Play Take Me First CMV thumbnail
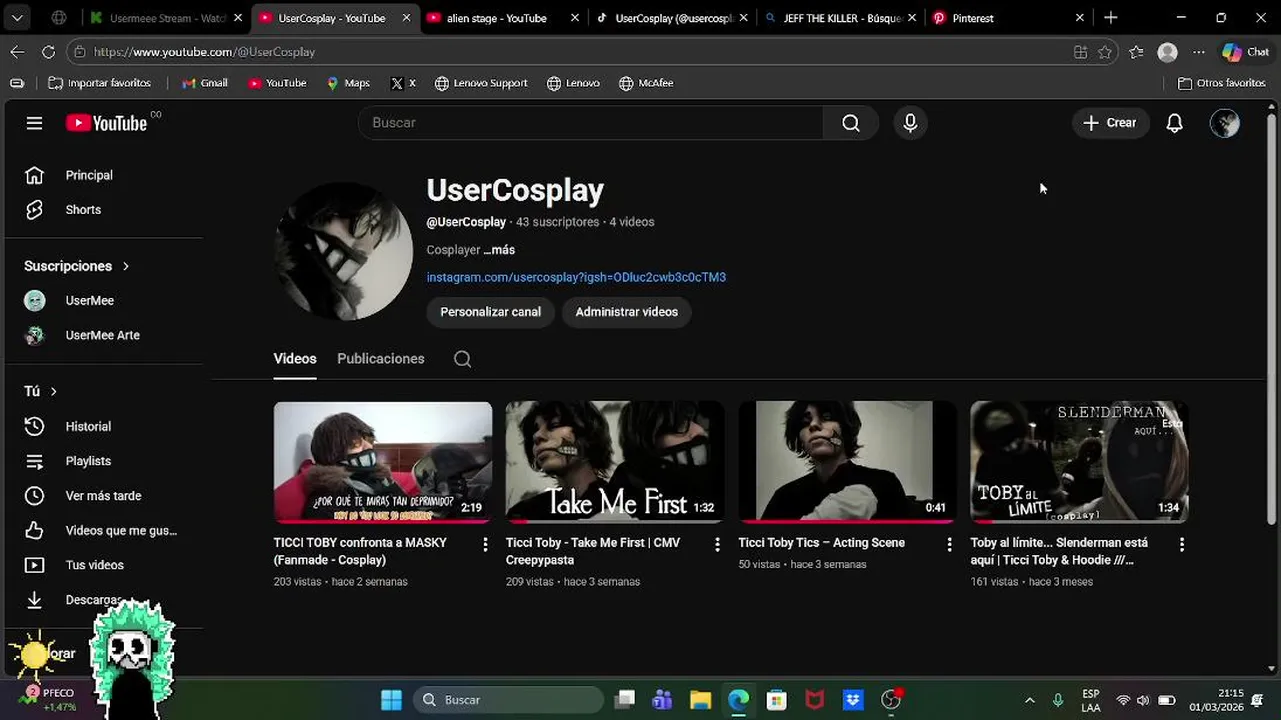This screenshot has width=1281, height=720. tap(615, 462)
